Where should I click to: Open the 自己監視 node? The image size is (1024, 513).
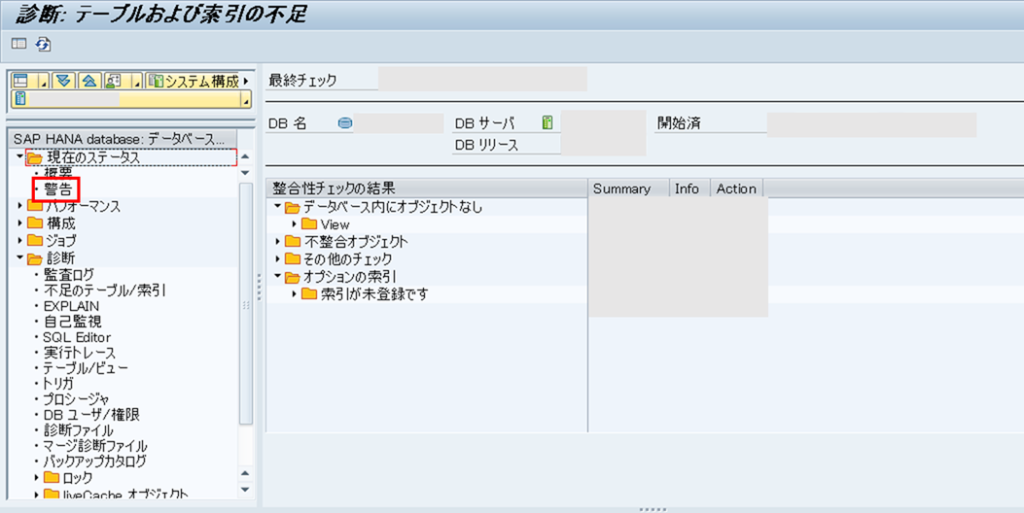click(x=72, y=322)
